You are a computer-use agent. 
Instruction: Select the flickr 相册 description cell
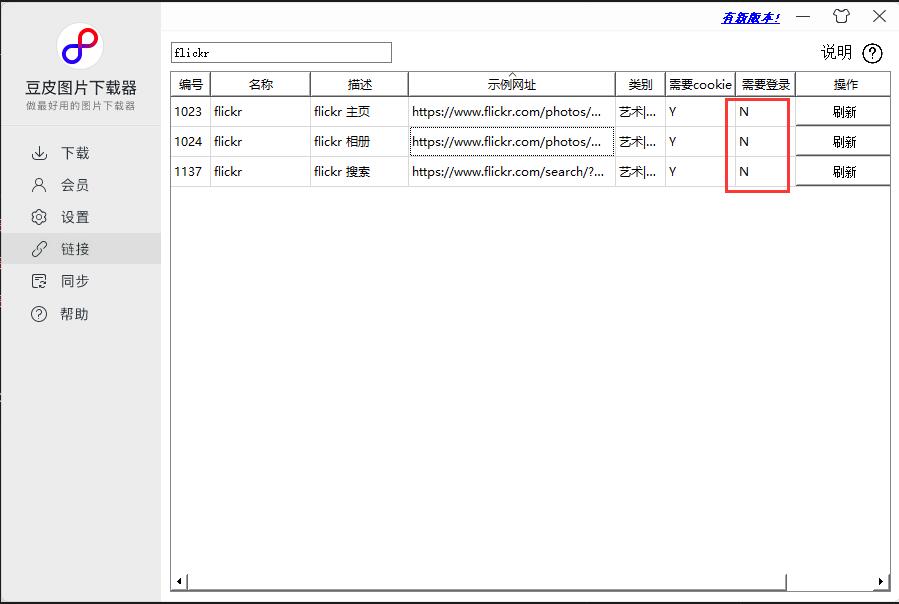point(359,142)
